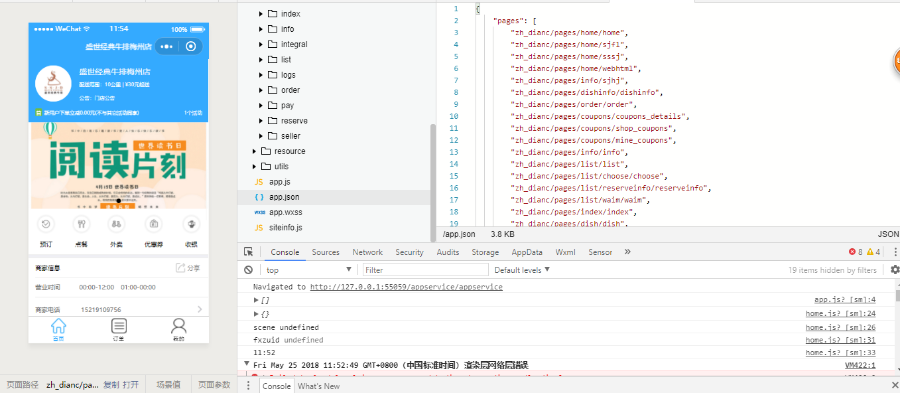Screen dimensions: 900x393
Task: Open the mini program capsule menu dots
Action: click(168, 46)
